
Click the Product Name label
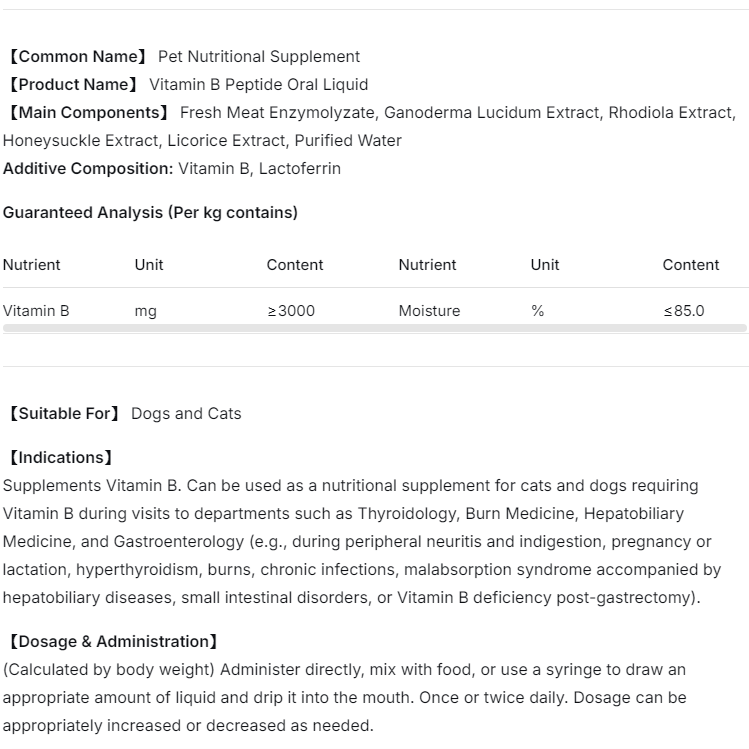73,84
